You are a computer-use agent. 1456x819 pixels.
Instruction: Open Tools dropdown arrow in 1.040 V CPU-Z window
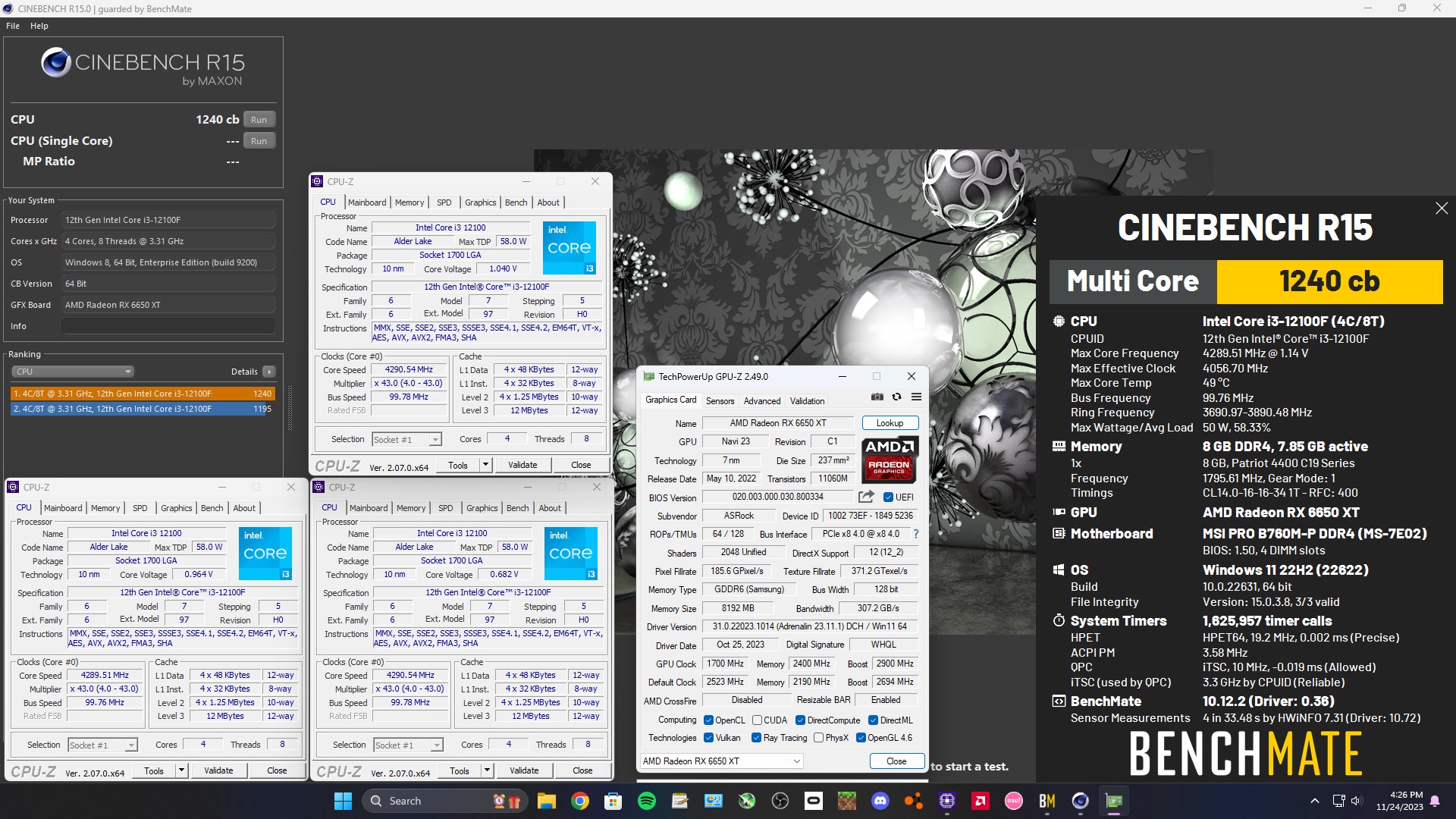tap(485, 465)
